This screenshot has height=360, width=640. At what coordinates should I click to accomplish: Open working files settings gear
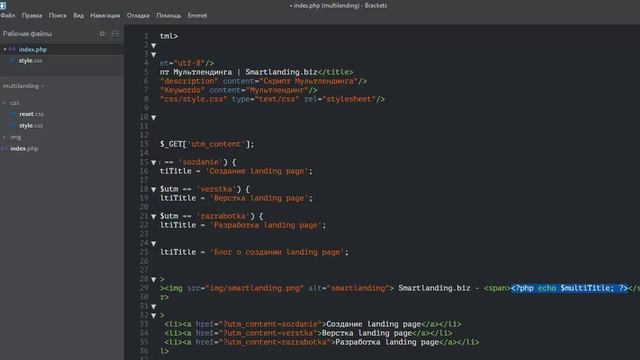pyautogui.click(x=102, y=34)
